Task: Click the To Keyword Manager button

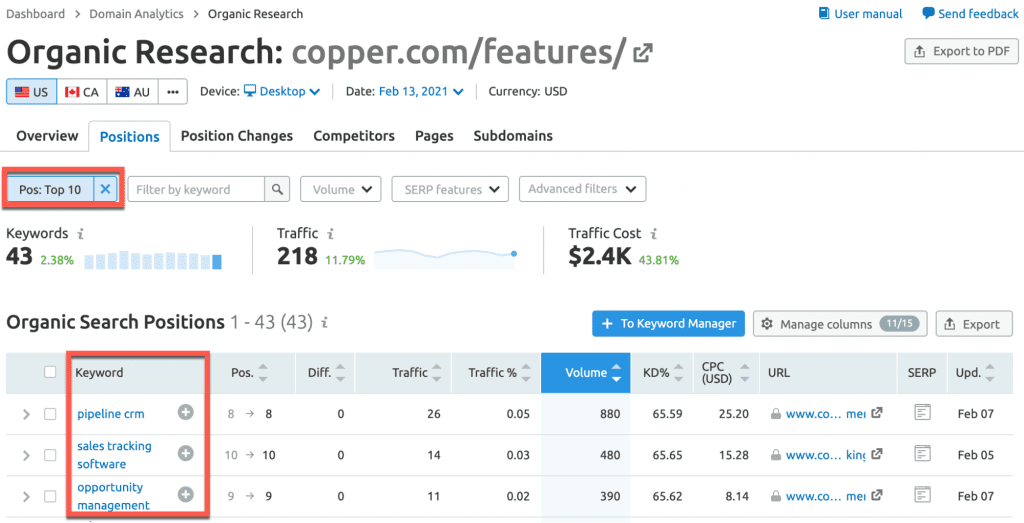Action: point(668,323)
